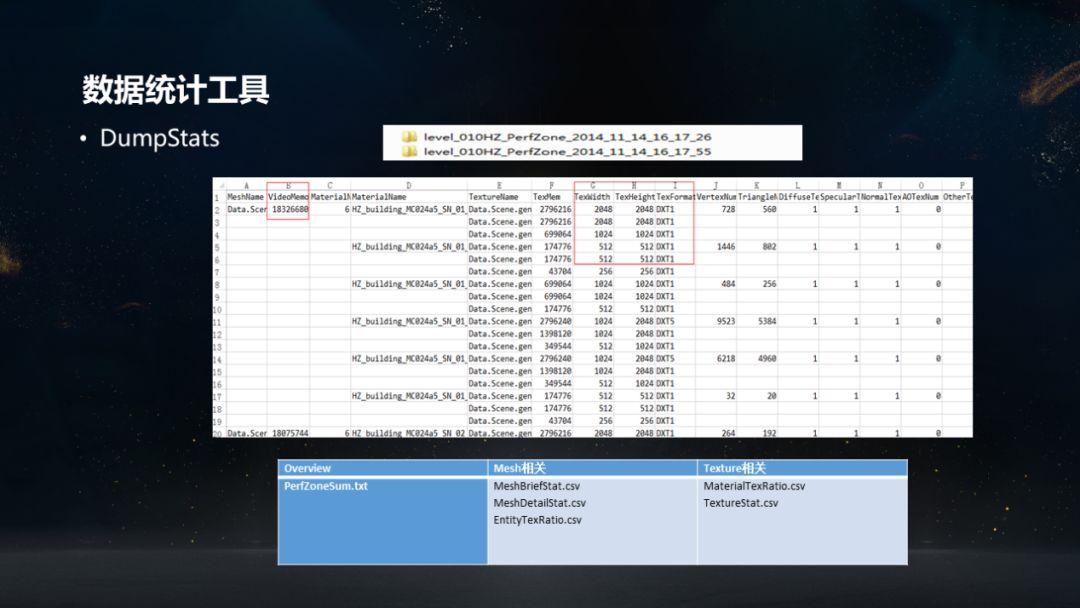Click the select-all corner of spreadsheet

point(218,185)
